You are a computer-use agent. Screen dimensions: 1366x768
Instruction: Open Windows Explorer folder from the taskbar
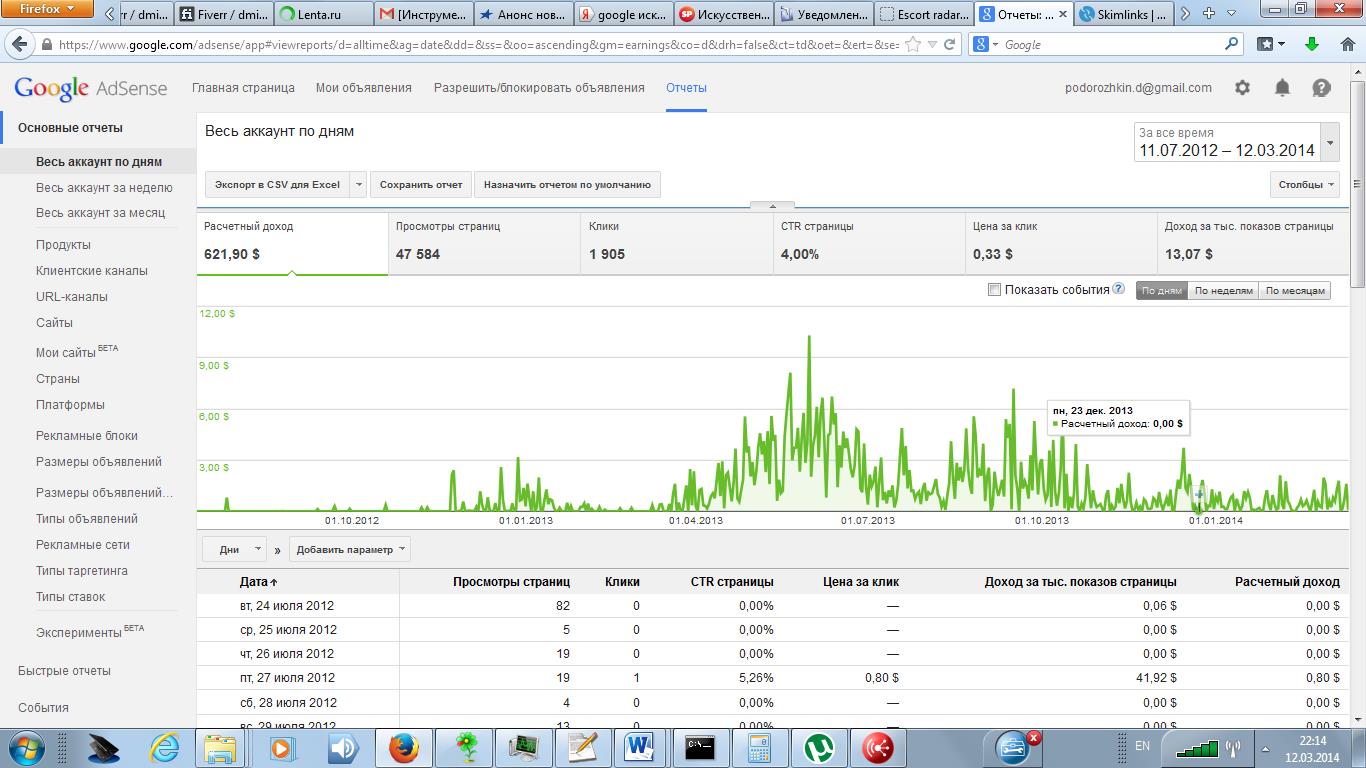click(x=219, y=748)
